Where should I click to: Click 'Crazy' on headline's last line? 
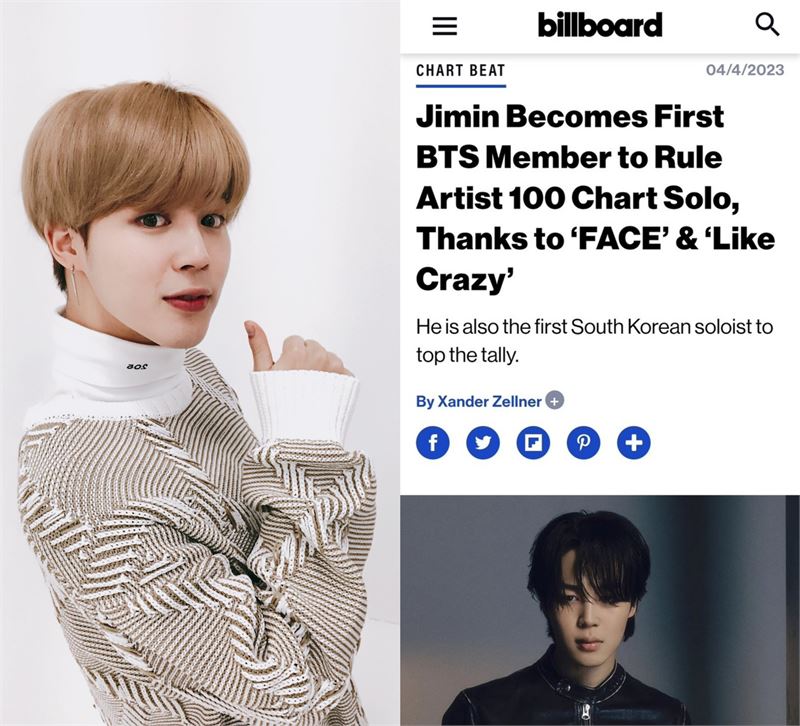[x=464, y=280]
